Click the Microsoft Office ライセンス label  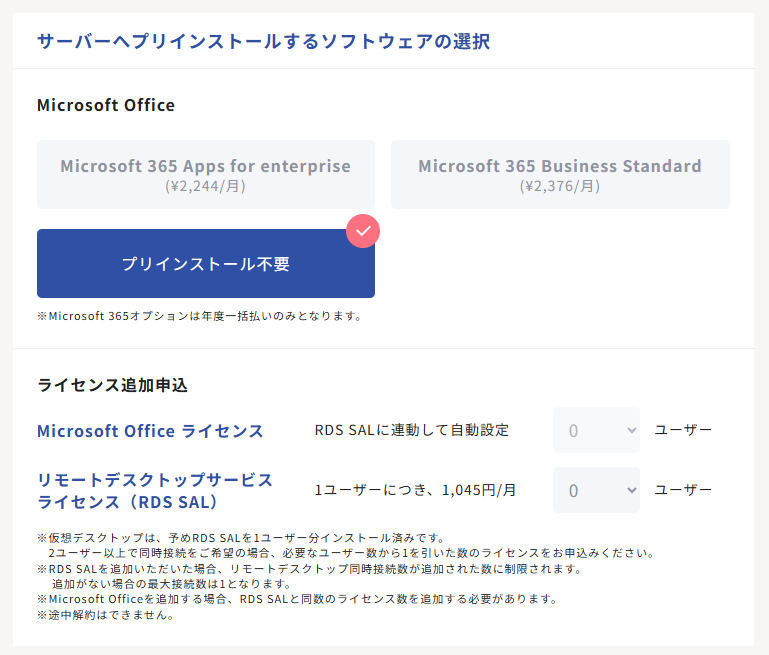click(151, 431)
